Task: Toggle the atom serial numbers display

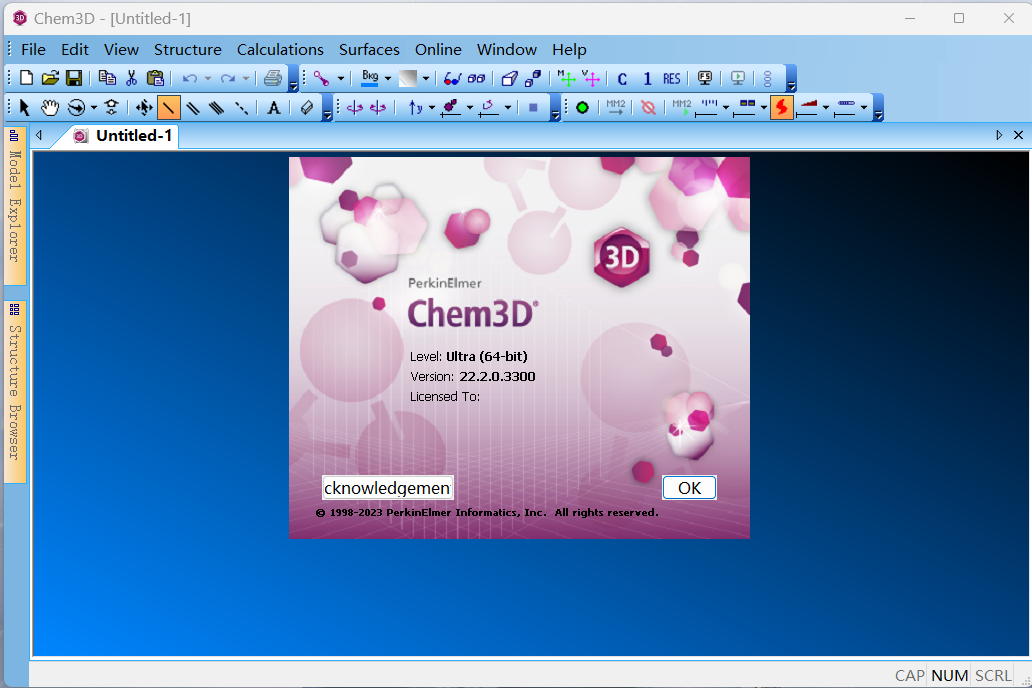Action: tap(647, 78)
